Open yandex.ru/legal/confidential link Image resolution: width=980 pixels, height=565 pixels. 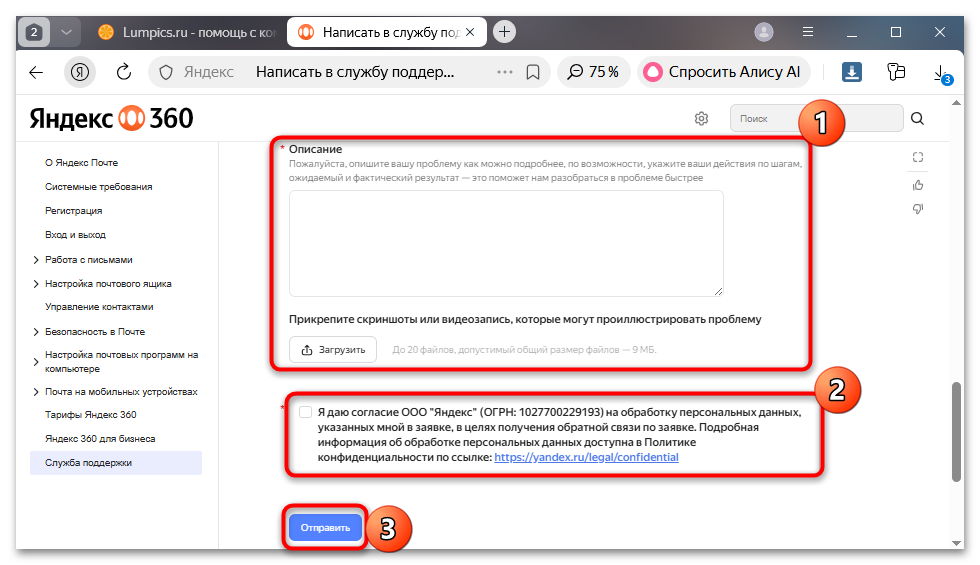pos(586,457)
